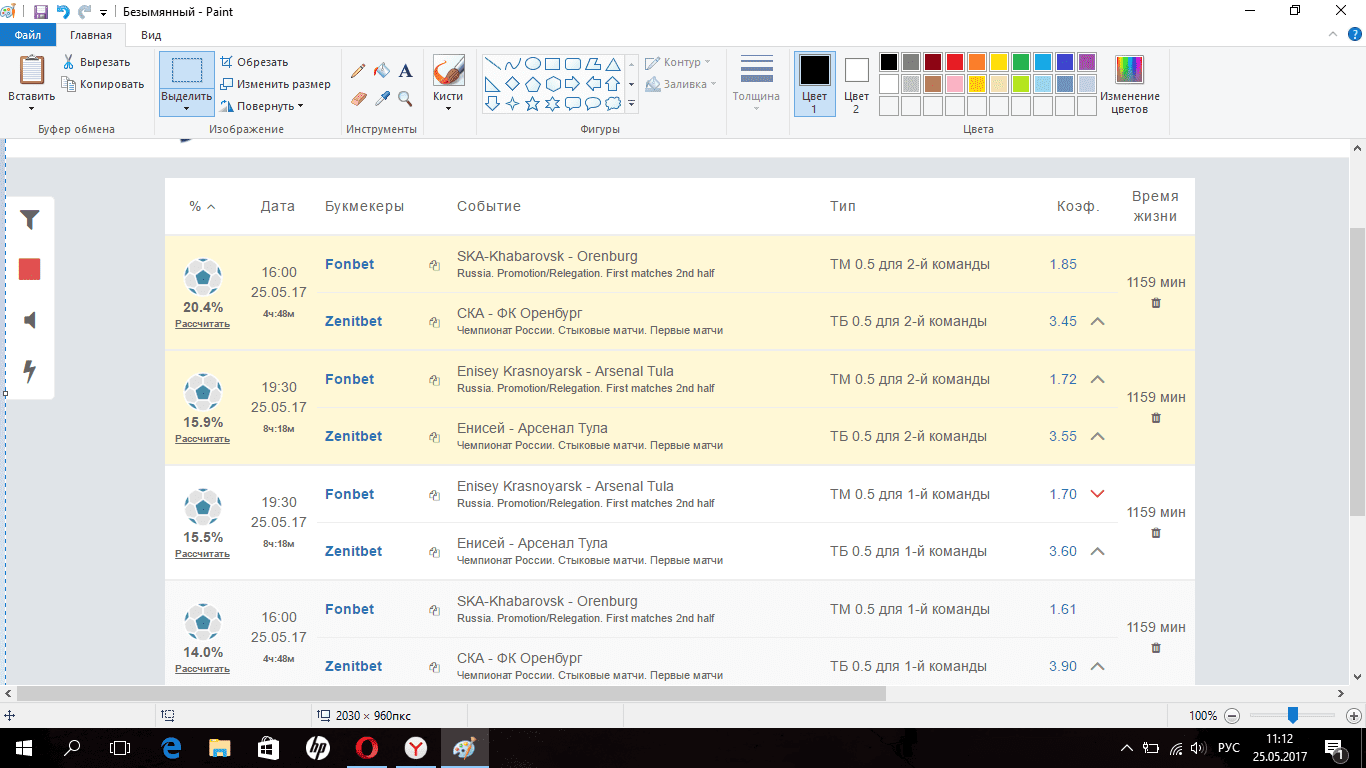Click the trash icon for 20.4% bet
The height and width of the screenshot is (768, 1366).
pyautogui.click(x=1156, y=303)
